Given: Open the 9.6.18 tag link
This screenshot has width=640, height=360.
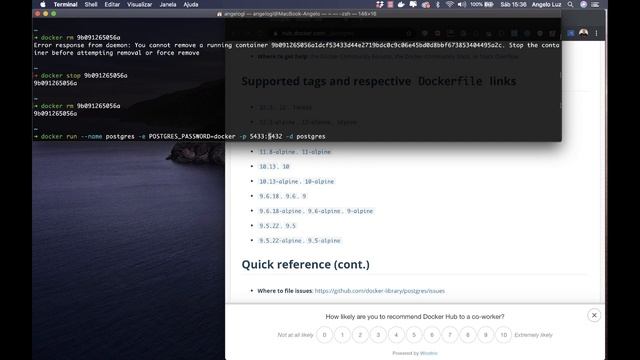Looking at the screenshot, I should click(269, 196).
